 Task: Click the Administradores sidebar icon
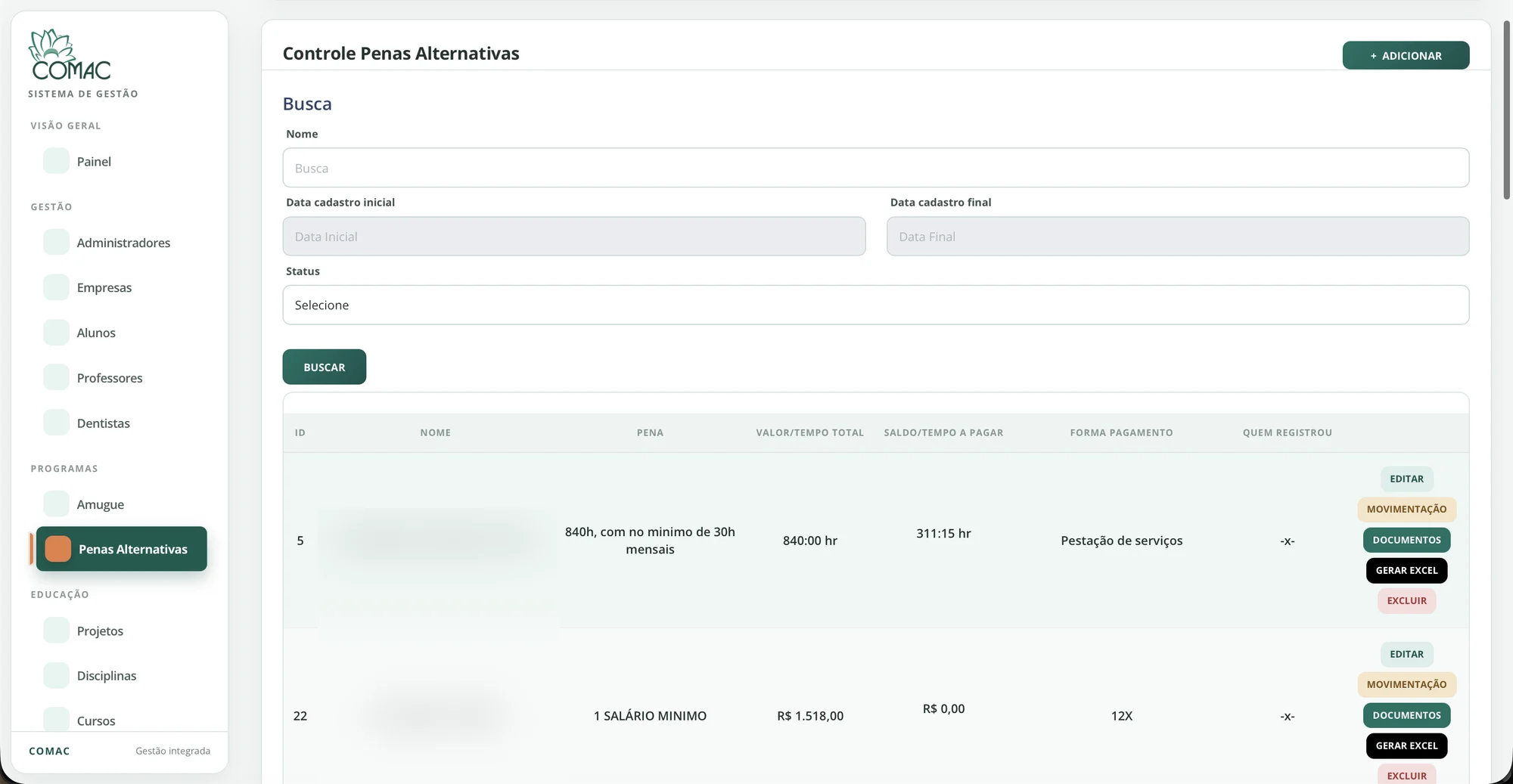[56, 242]
